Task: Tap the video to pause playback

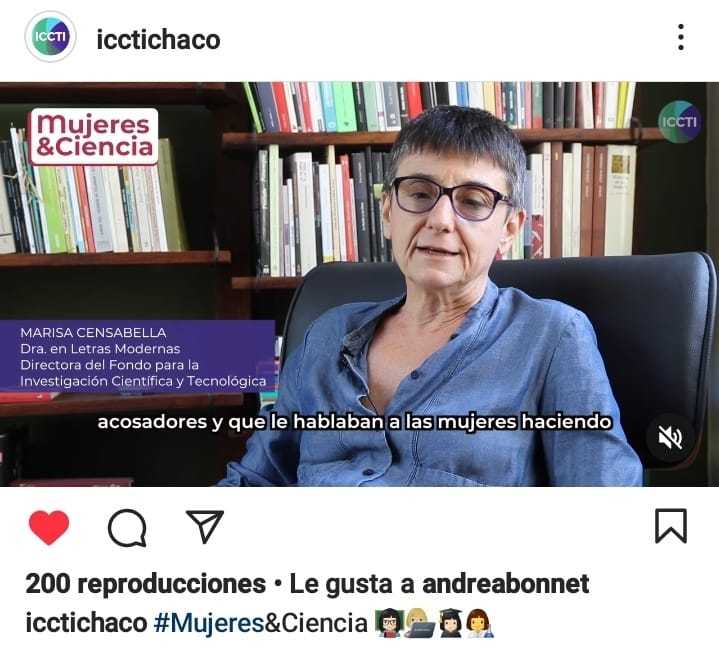Action: (x=360, y=284)
